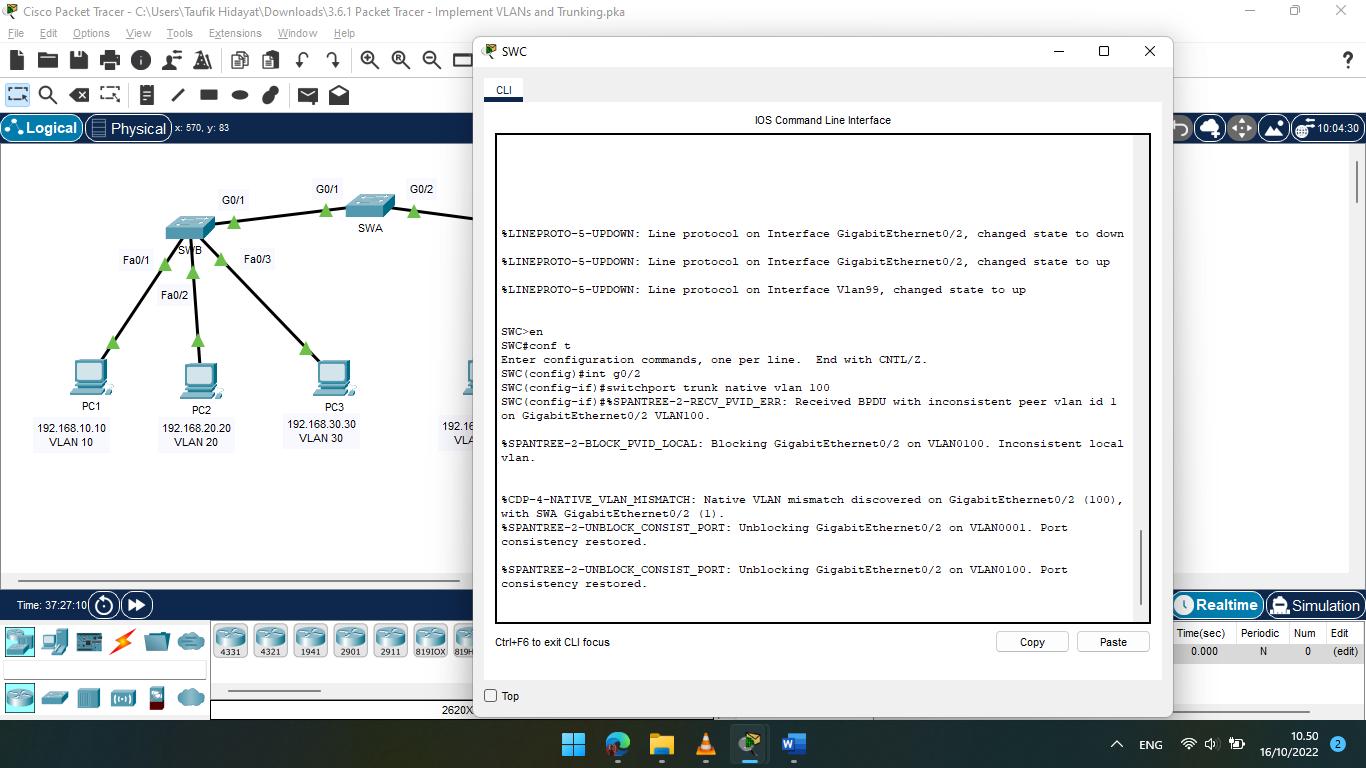Click the Copy toolbar icon
The height and width of the screenshot is (768, 1366).
[x=240, y=60]
